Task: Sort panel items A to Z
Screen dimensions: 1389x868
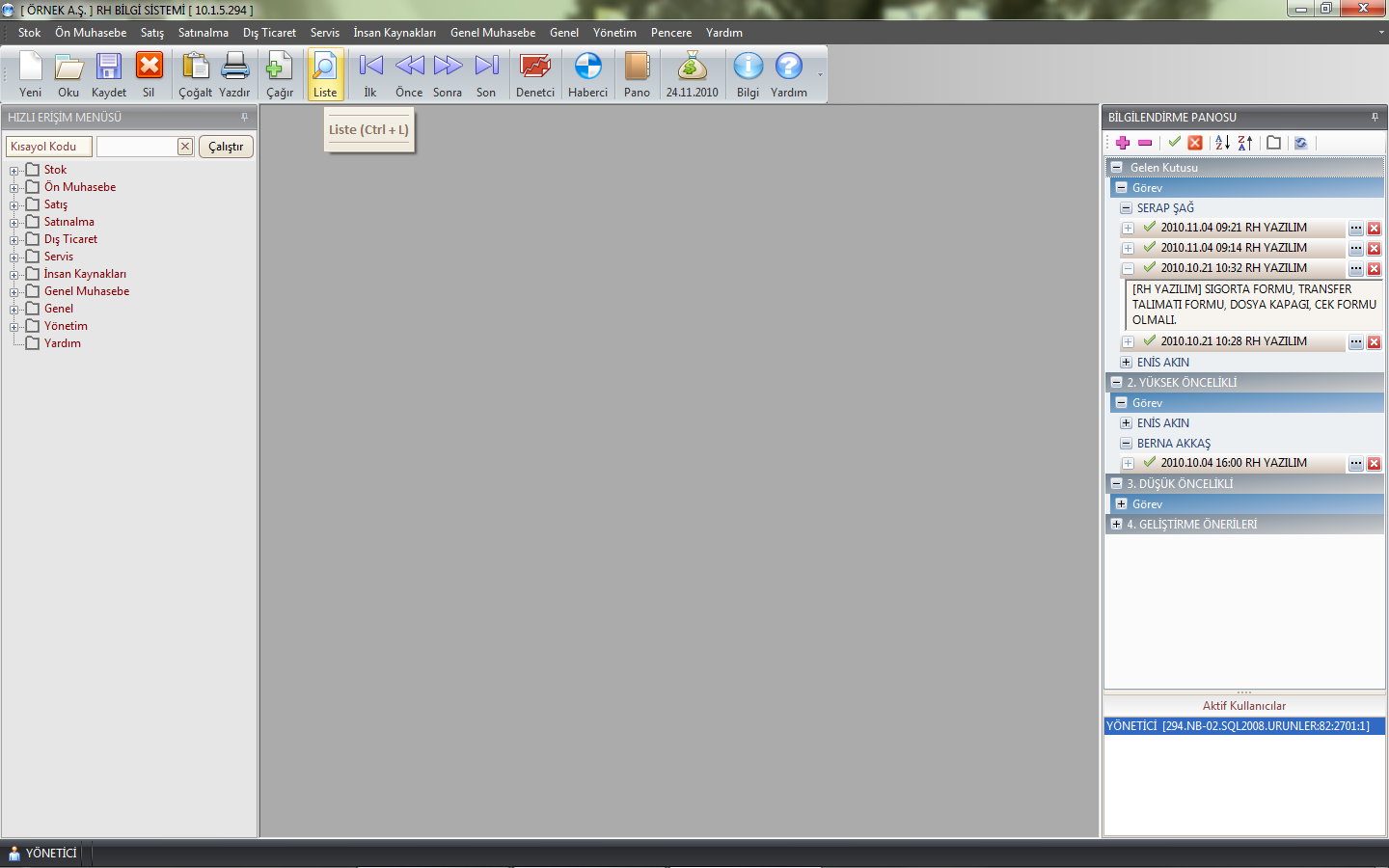Action: click(1222, 143)
